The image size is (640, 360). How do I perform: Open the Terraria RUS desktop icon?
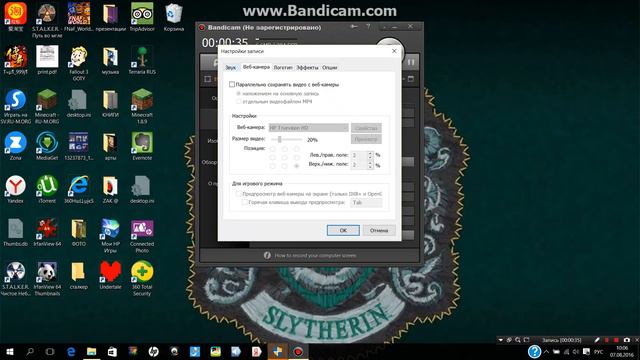pyautogui.click(x=142, y=60)
